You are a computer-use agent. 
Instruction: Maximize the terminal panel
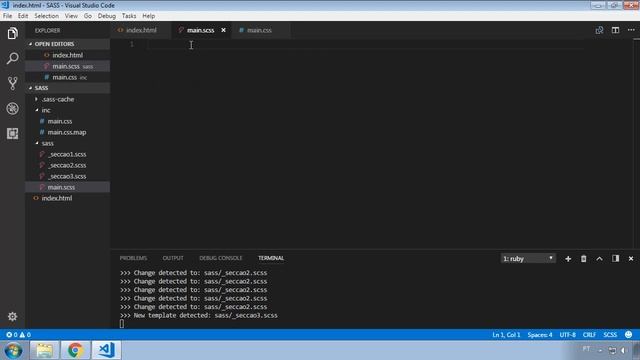[599, 259]
